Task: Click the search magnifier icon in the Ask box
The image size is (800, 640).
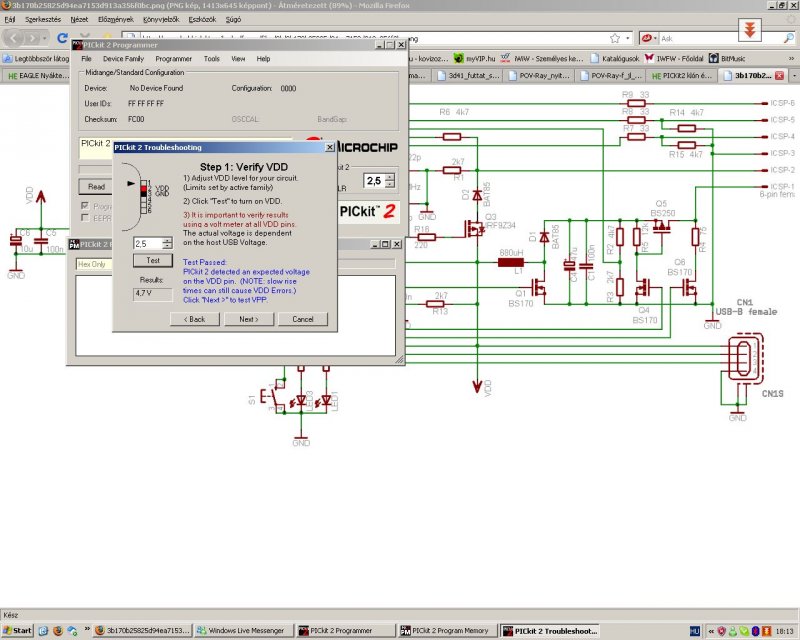Action: [789, 38]
